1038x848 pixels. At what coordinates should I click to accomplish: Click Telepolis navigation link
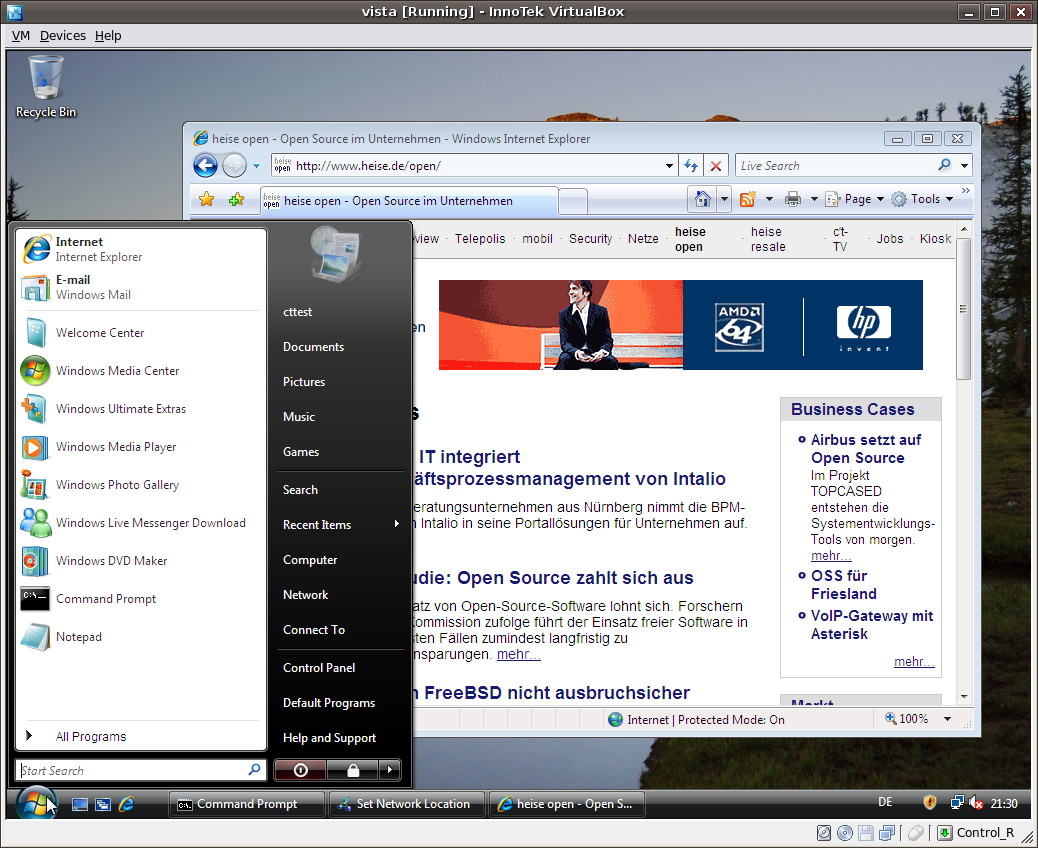tap(480, 238)
